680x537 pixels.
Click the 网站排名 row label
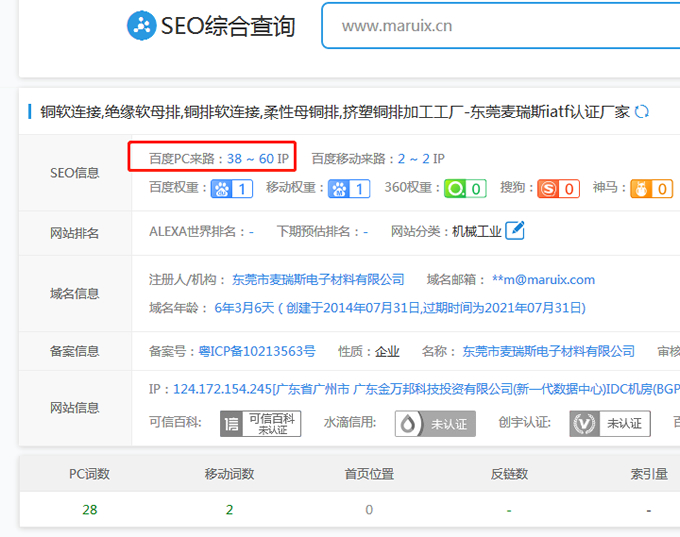pyautogui.click(x=75, y=233)
